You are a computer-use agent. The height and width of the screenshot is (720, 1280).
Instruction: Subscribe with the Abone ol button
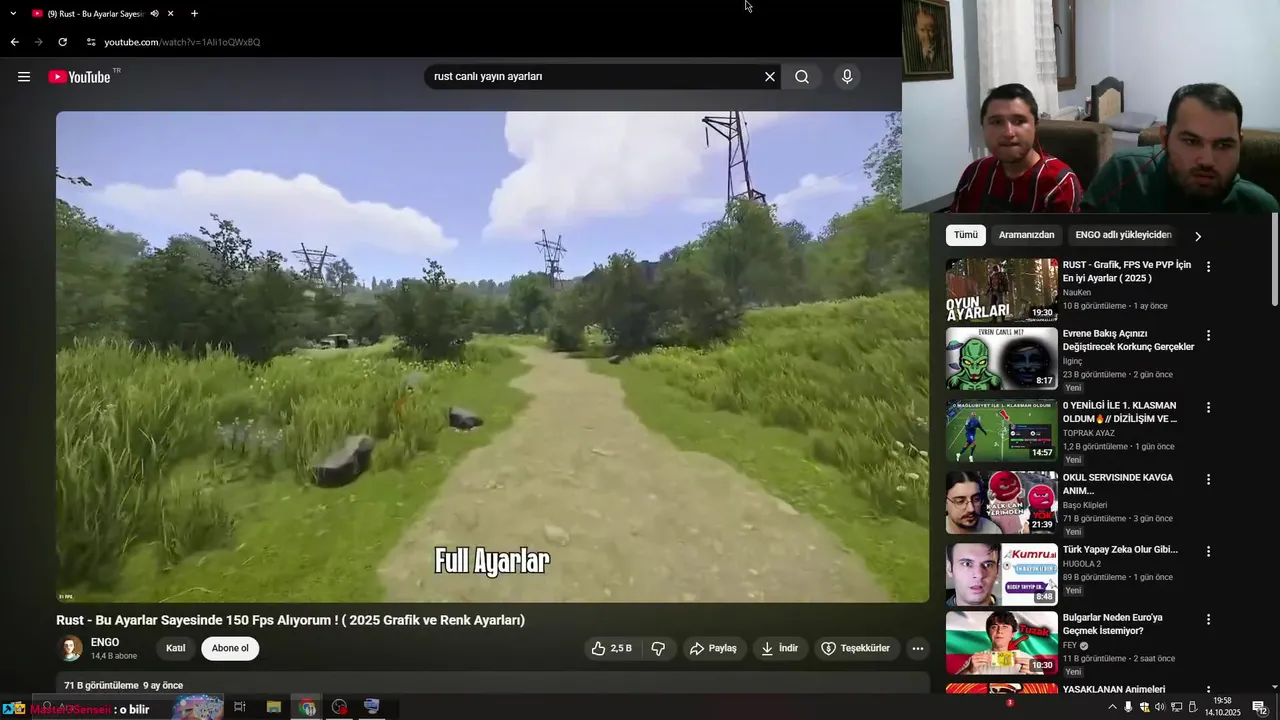(230, 648)
